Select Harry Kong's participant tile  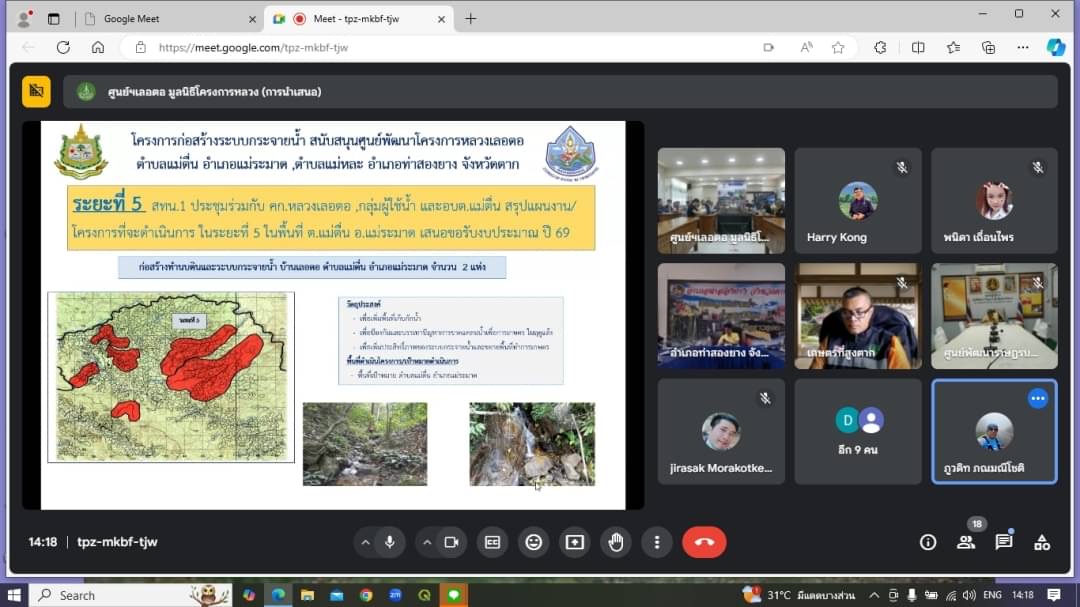pyautogui.click(x=857, y=200)
